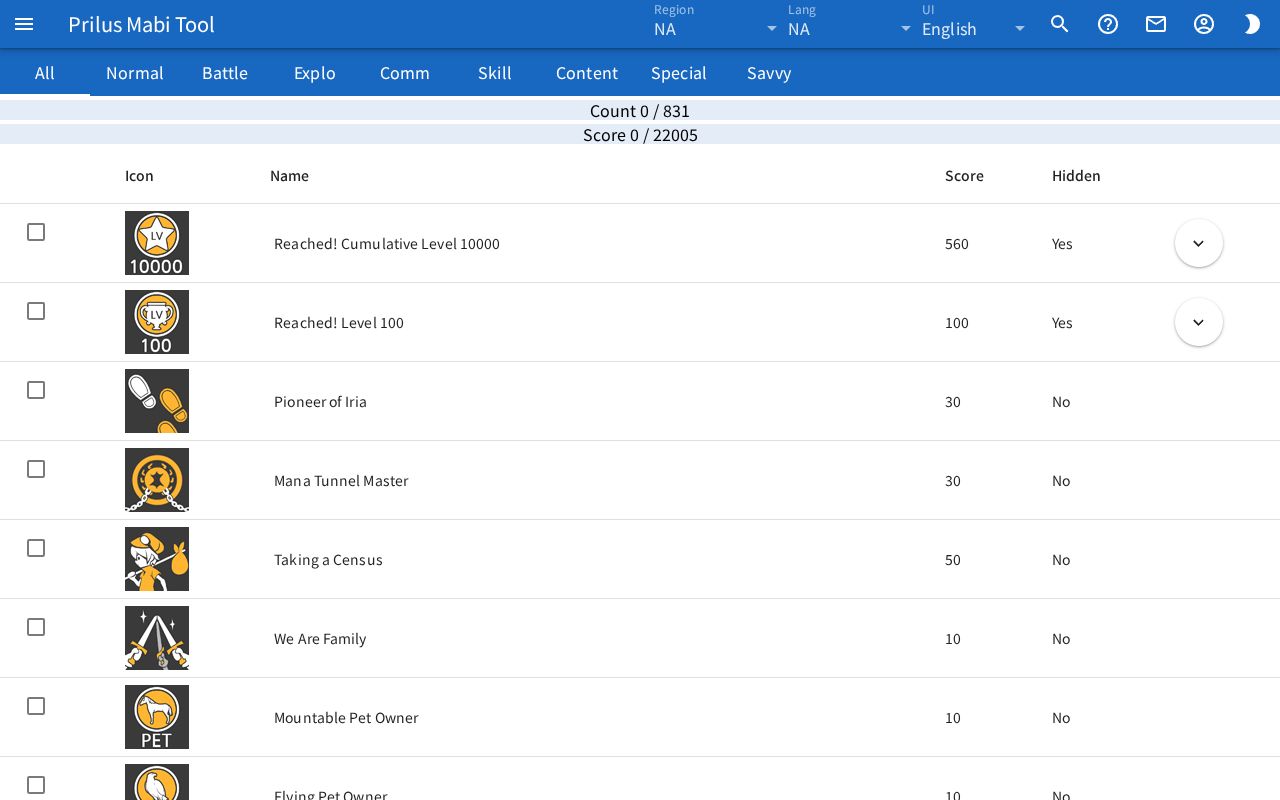Click the Cumulative Level 10000 achievement icon

(157, 243)
